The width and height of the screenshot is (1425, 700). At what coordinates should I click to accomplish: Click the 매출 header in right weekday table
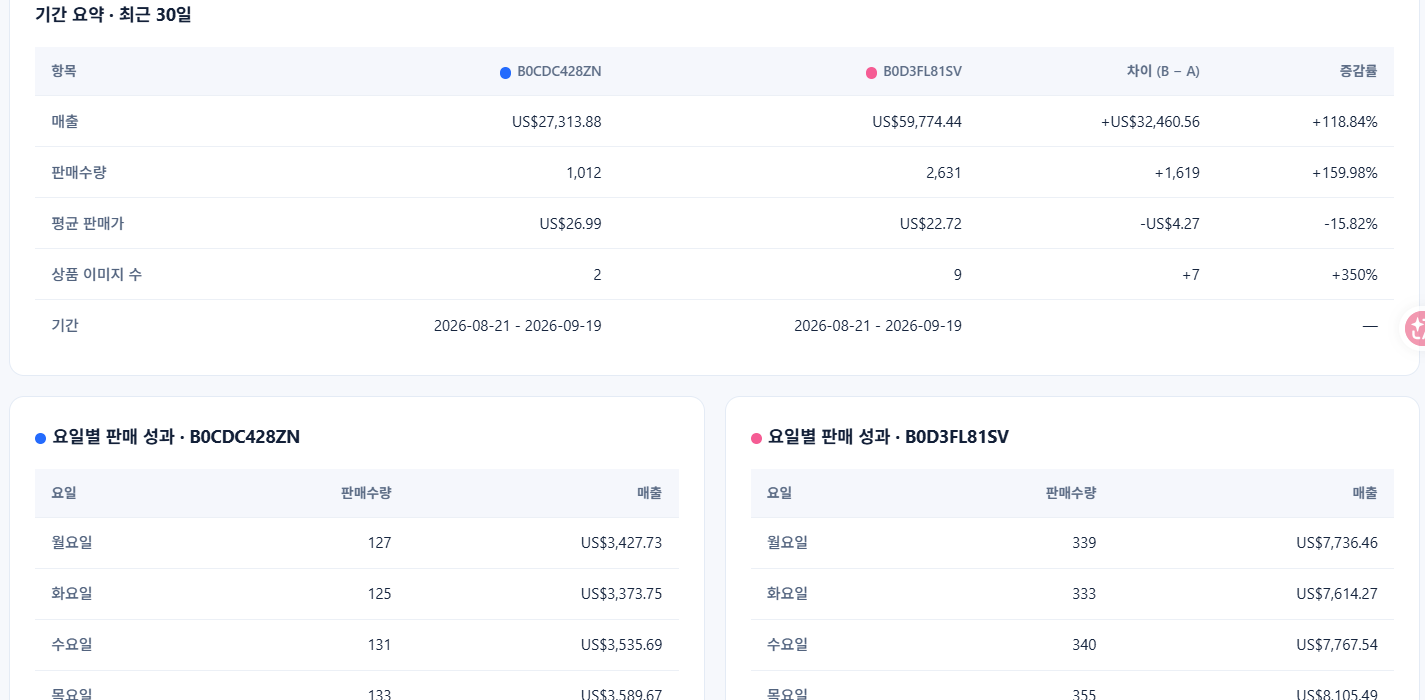pyautogui.click(x=1364, y=493)
